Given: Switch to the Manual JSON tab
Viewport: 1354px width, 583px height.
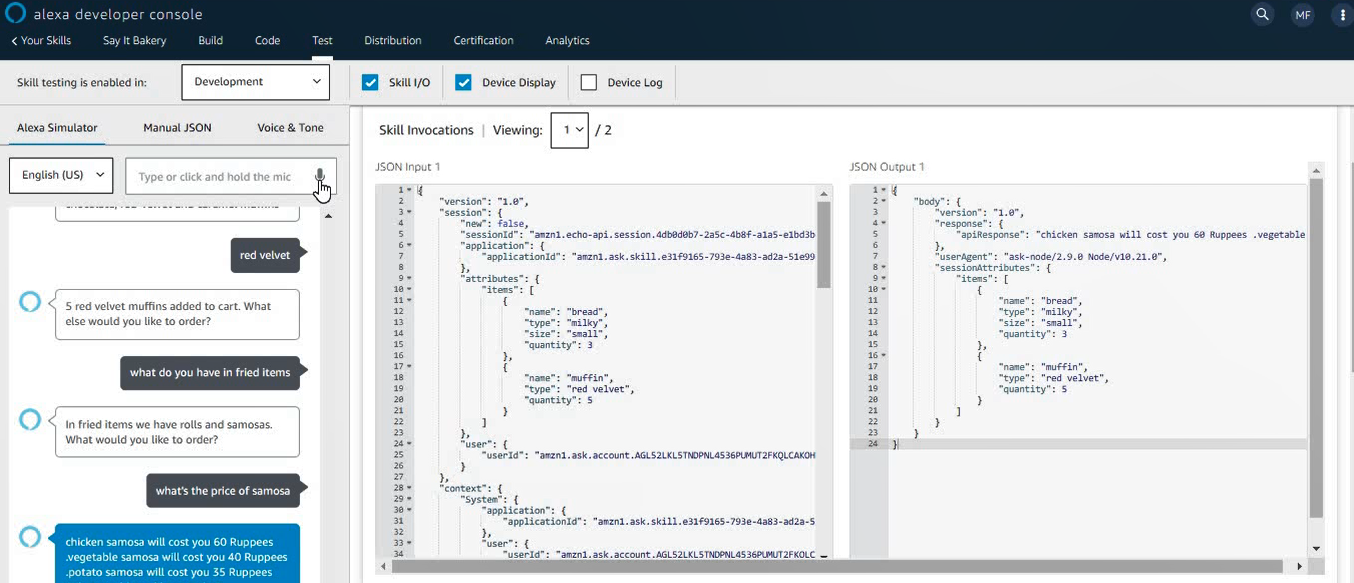Looking at the screenshot, I should (x=177, y=128).
